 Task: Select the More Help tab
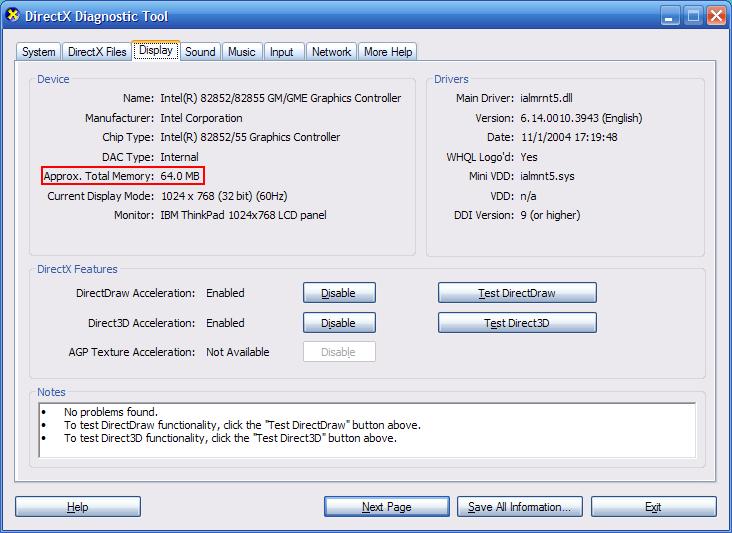388,52
